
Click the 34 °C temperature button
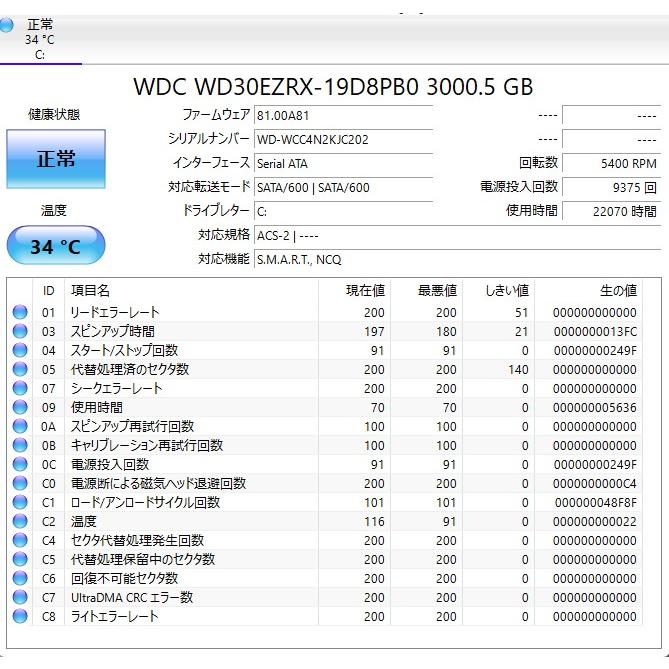pyautogui.click(x=56, y=246)
